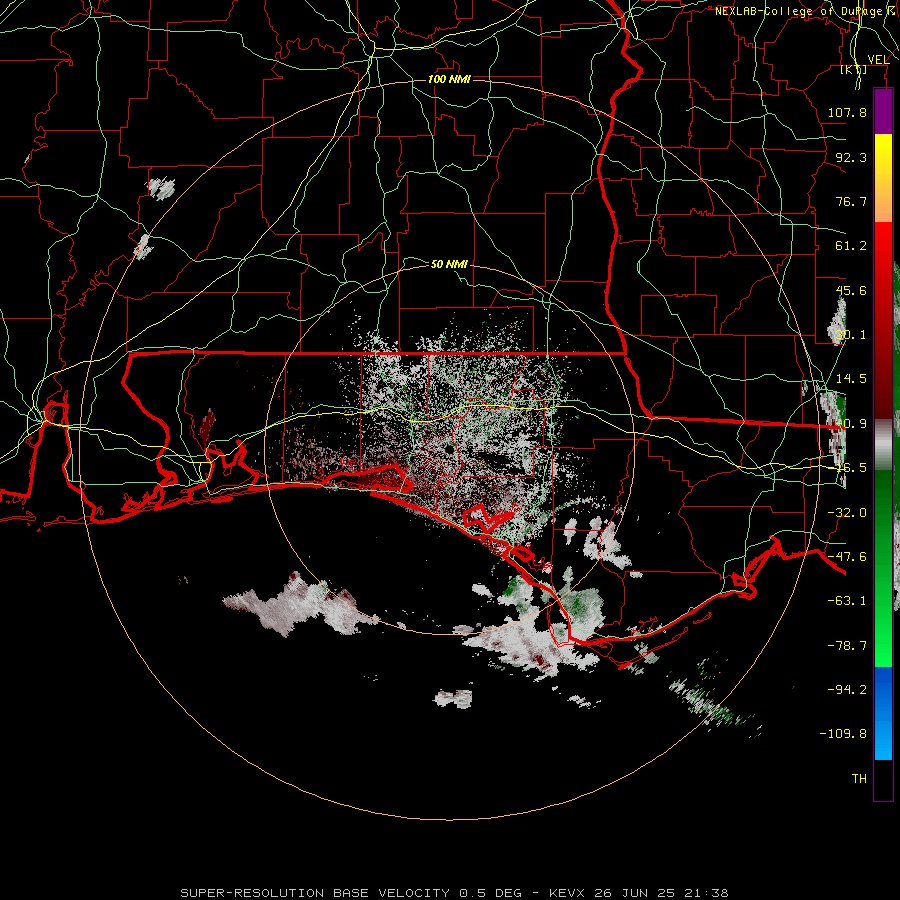Click the -78.7 legend value
Image resolution: width=900 pixels, height=900 pixels.
pyautogui.click(x=847, y=646)
